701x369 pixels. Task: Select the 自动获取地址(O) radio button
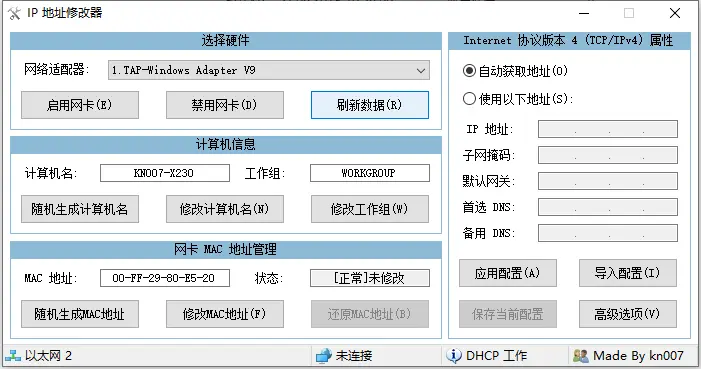click(469, 71)
